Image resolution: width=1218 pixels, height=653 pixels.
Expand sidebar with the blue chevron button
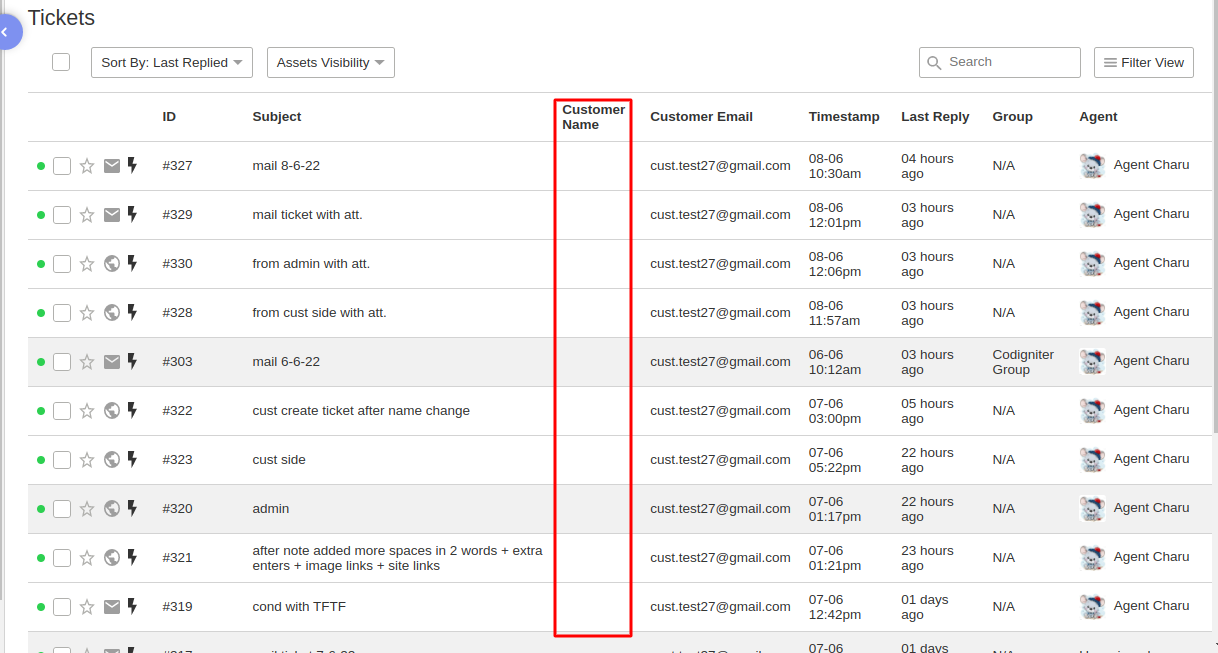pos(8,32)
